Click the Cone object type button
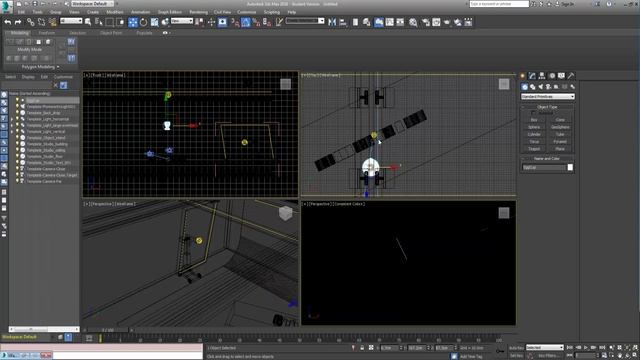This screenshot has width=640, height=360. click(x=560, y=120)
